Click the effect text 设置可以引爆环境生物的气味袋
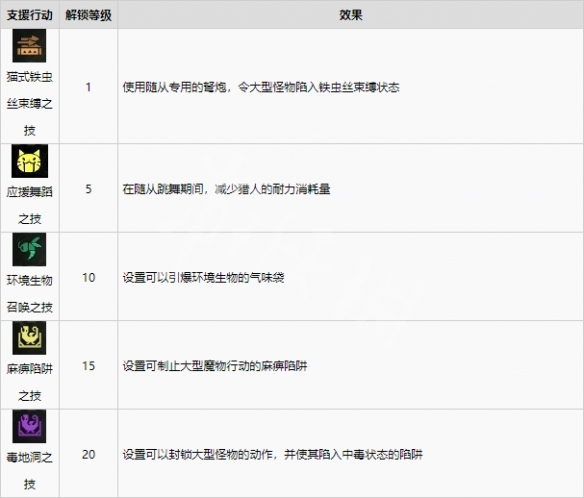This screenshot has height=498, width=584. click(x=203, y=277)
